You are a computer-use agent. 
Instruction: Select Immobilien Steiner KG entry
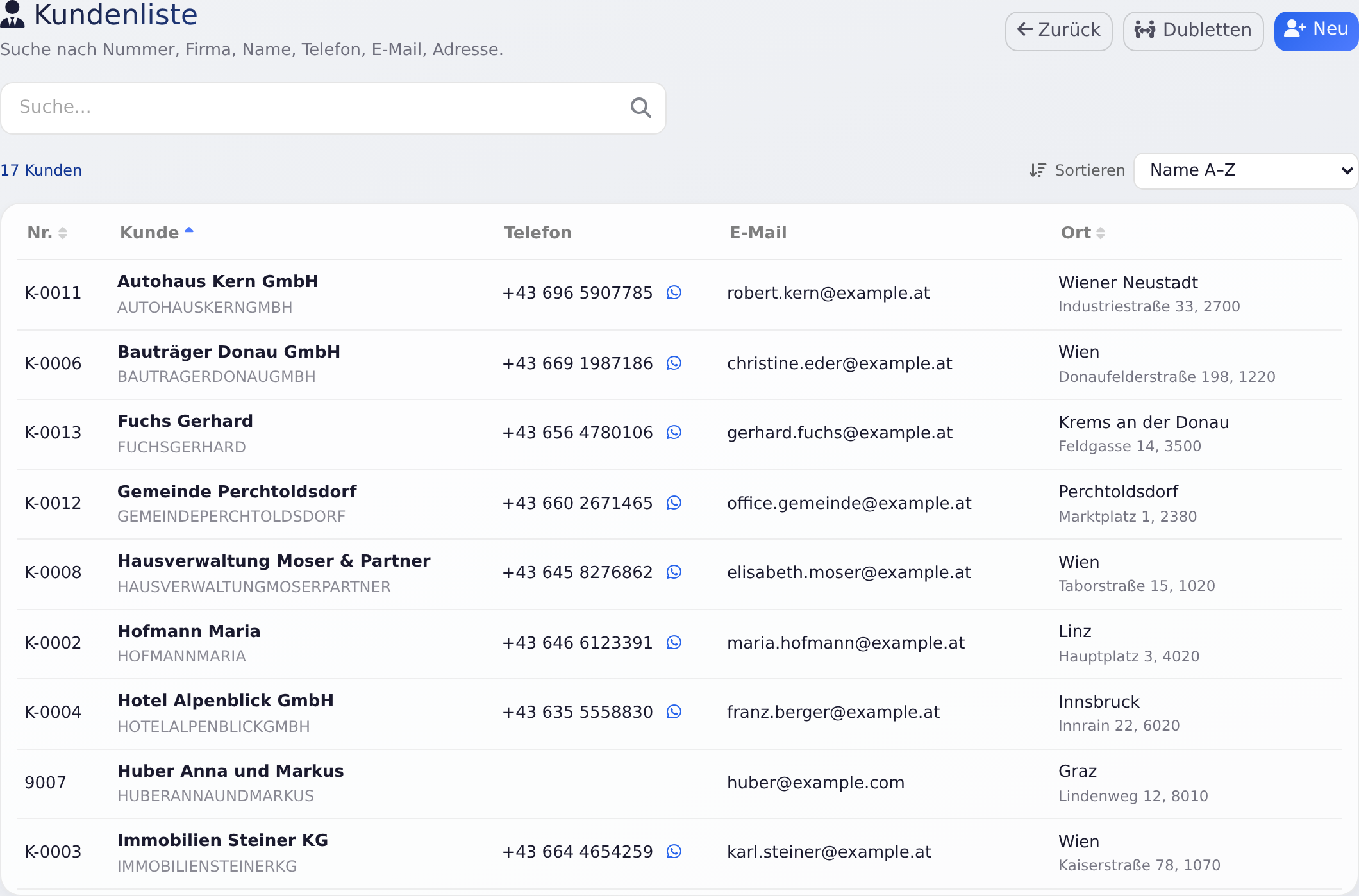pos(223,840)
